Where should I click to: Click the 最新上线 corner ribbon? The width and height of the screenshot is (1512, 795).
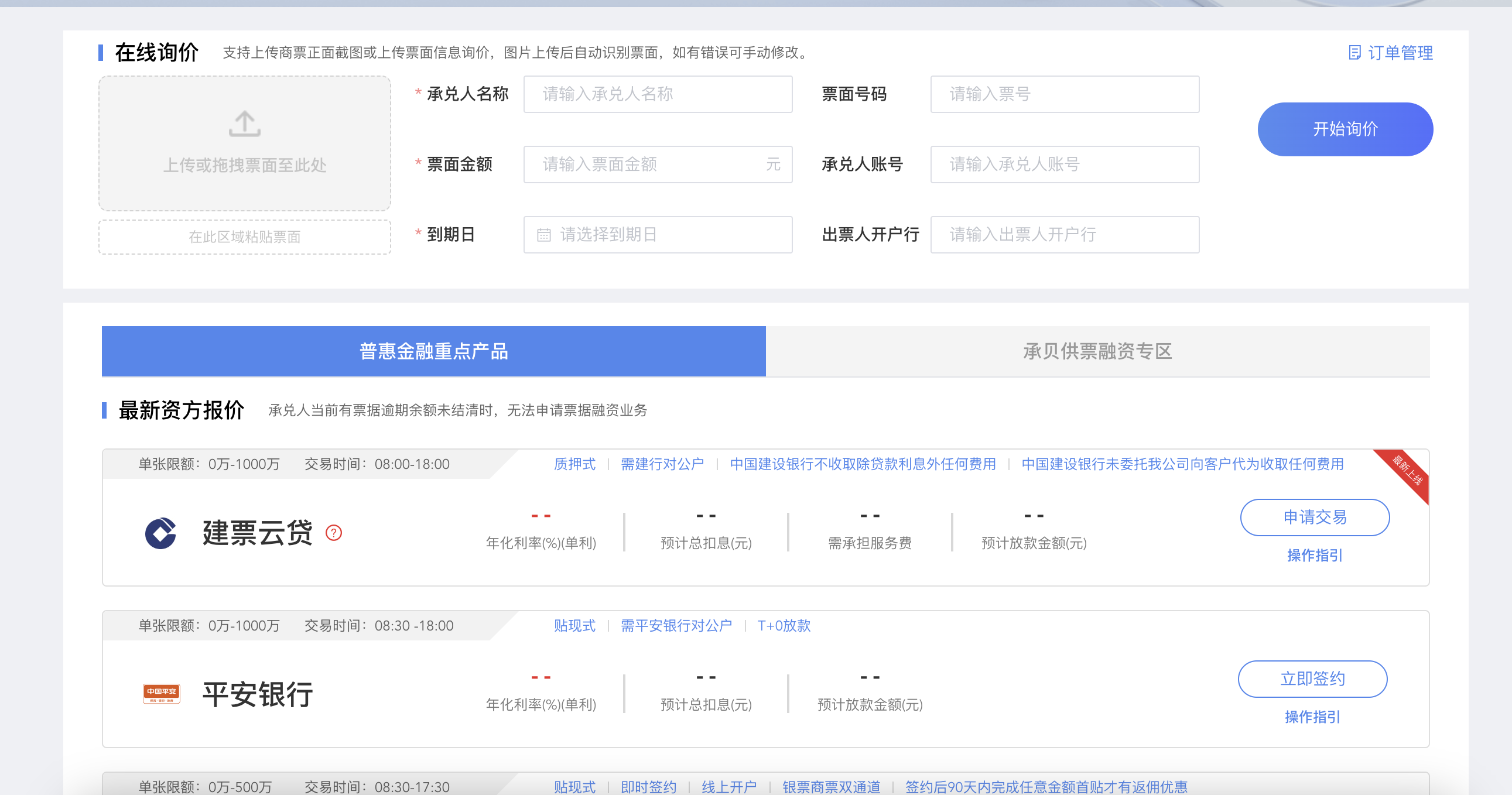click(1407, 472)
